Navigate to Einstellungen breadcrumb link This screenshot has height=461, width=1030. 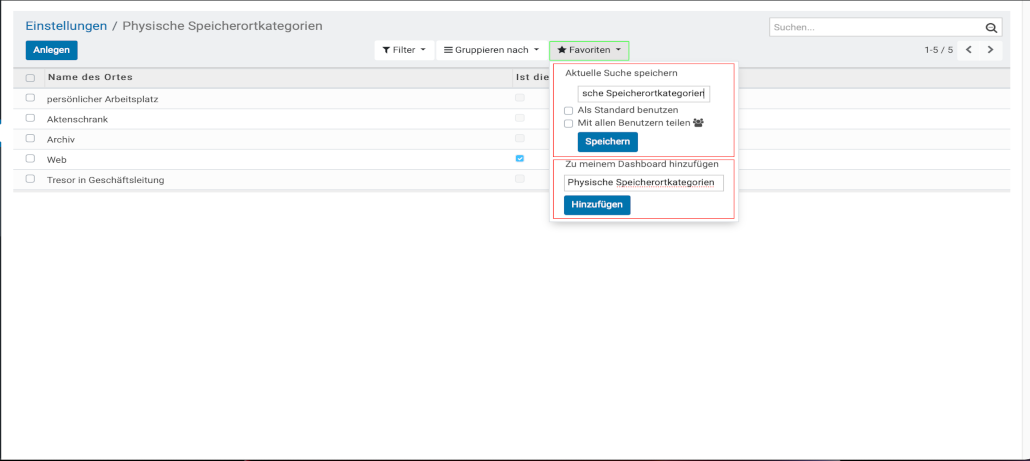(x=66, y=26)
